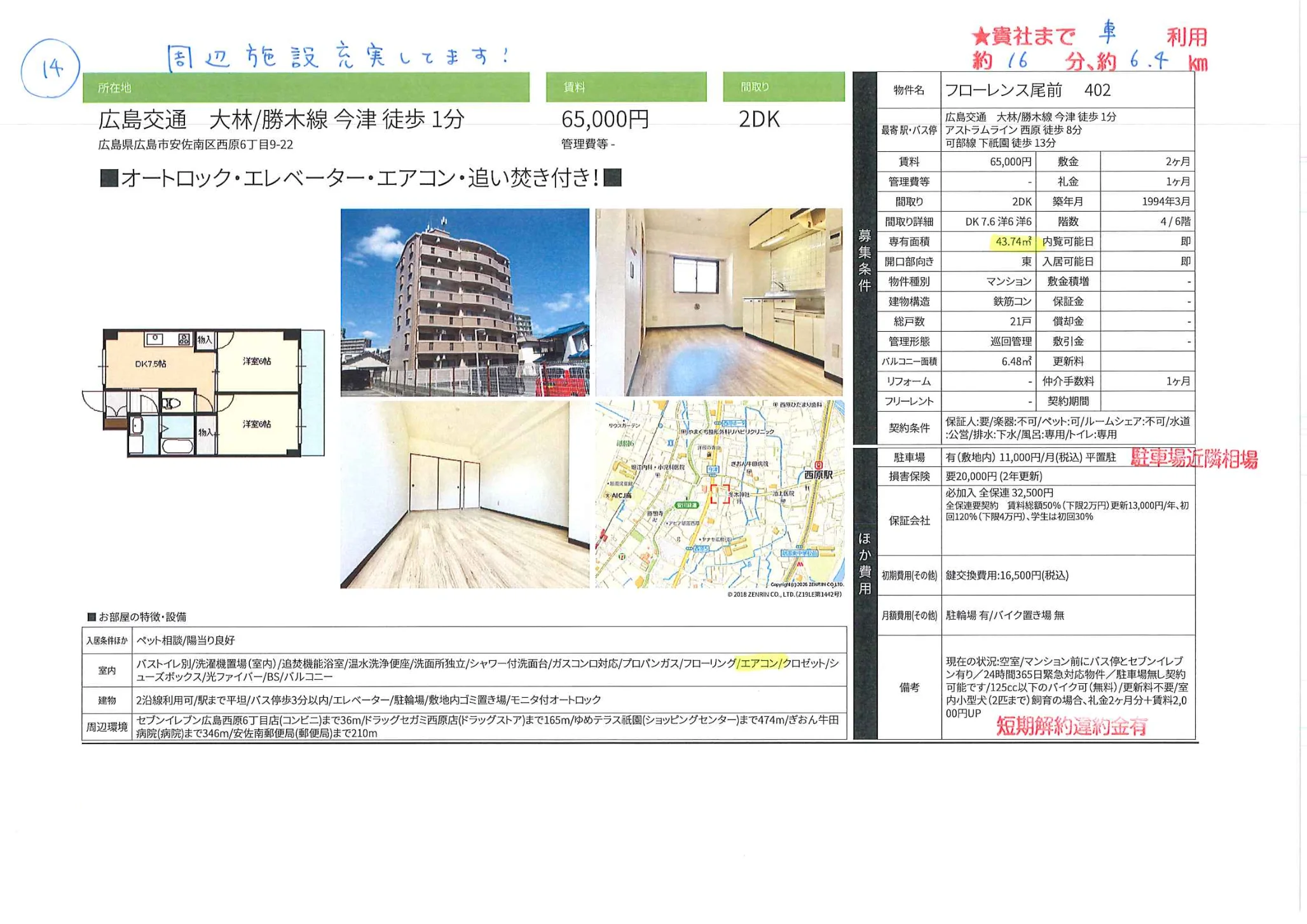
Task: Click the circled number 14 page marker
Action: pyautogui.click(x=52, y=65)
